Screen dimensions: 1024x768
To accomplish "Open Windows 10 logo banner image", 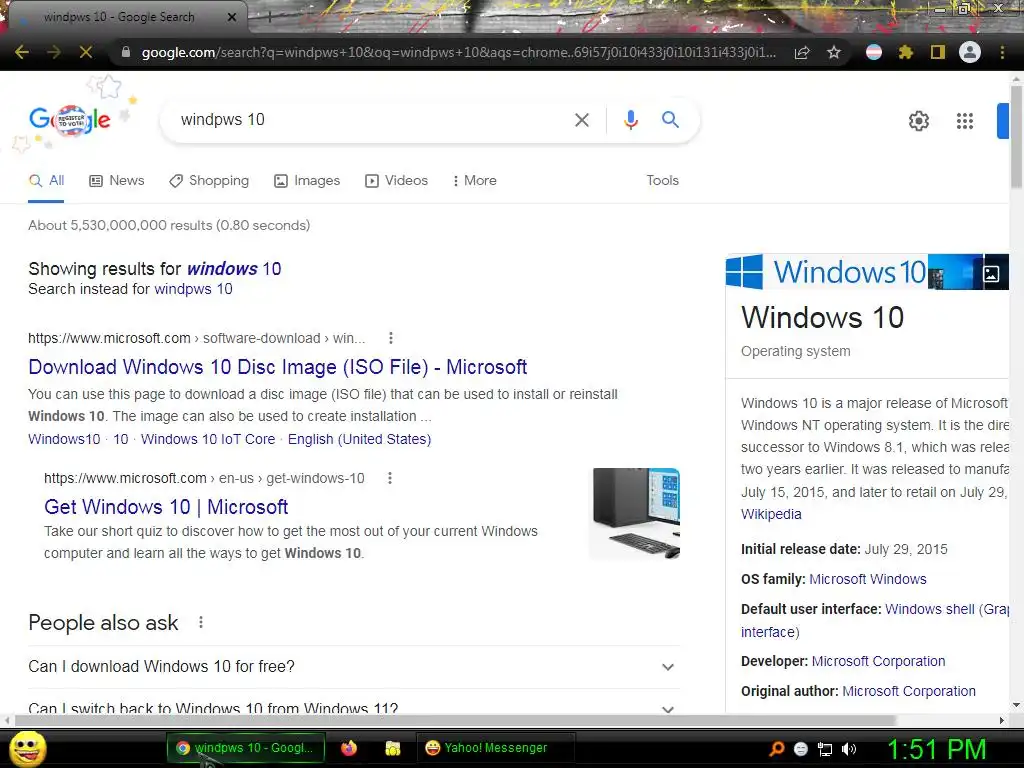I will pyautogui.click(x=827, y=272).
